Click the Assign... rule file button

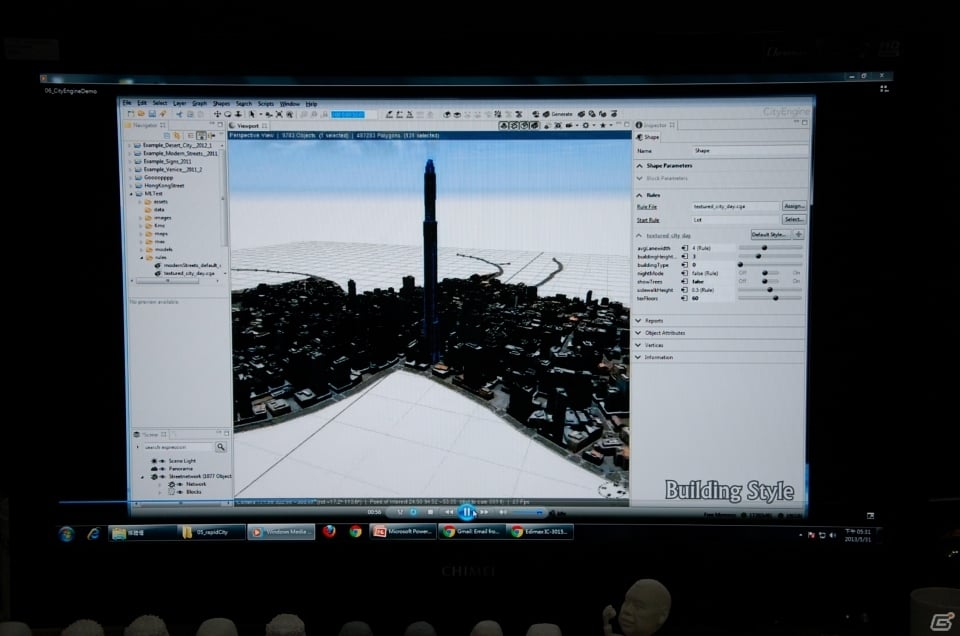(x=794, y=206)
